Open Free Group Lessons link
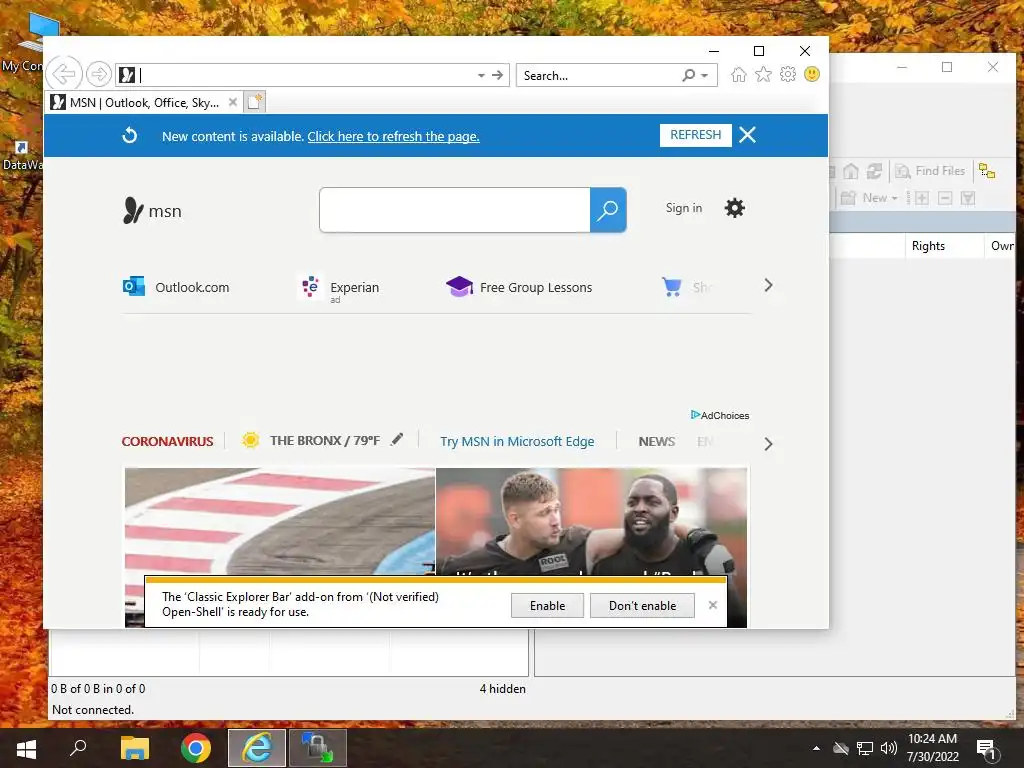 (519, 287)
